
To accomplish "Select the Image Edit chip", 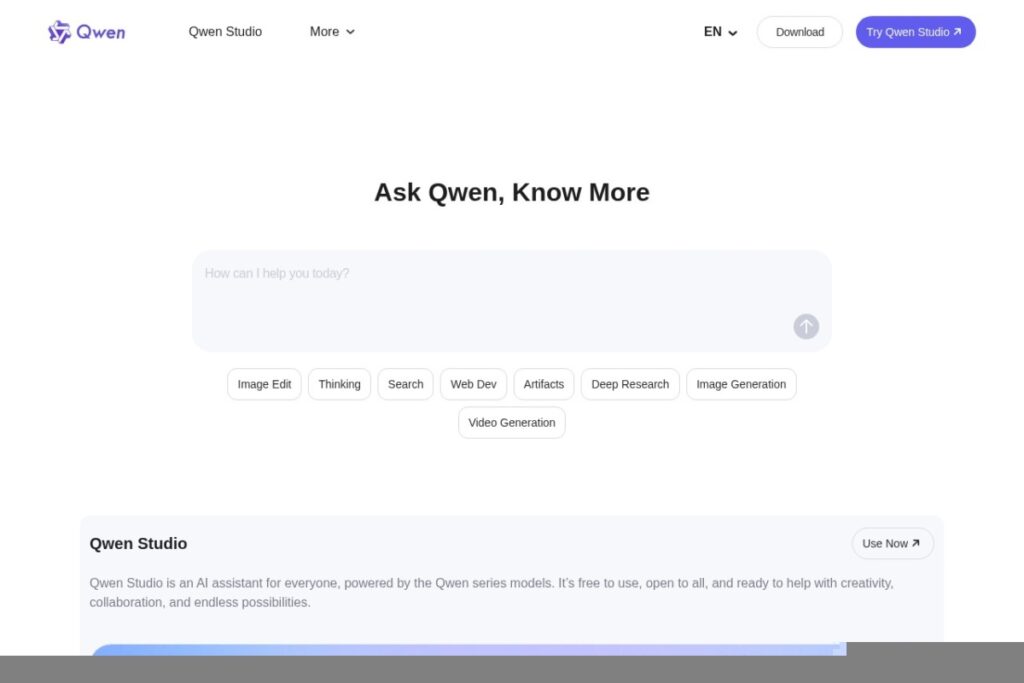I will [264, 384].
